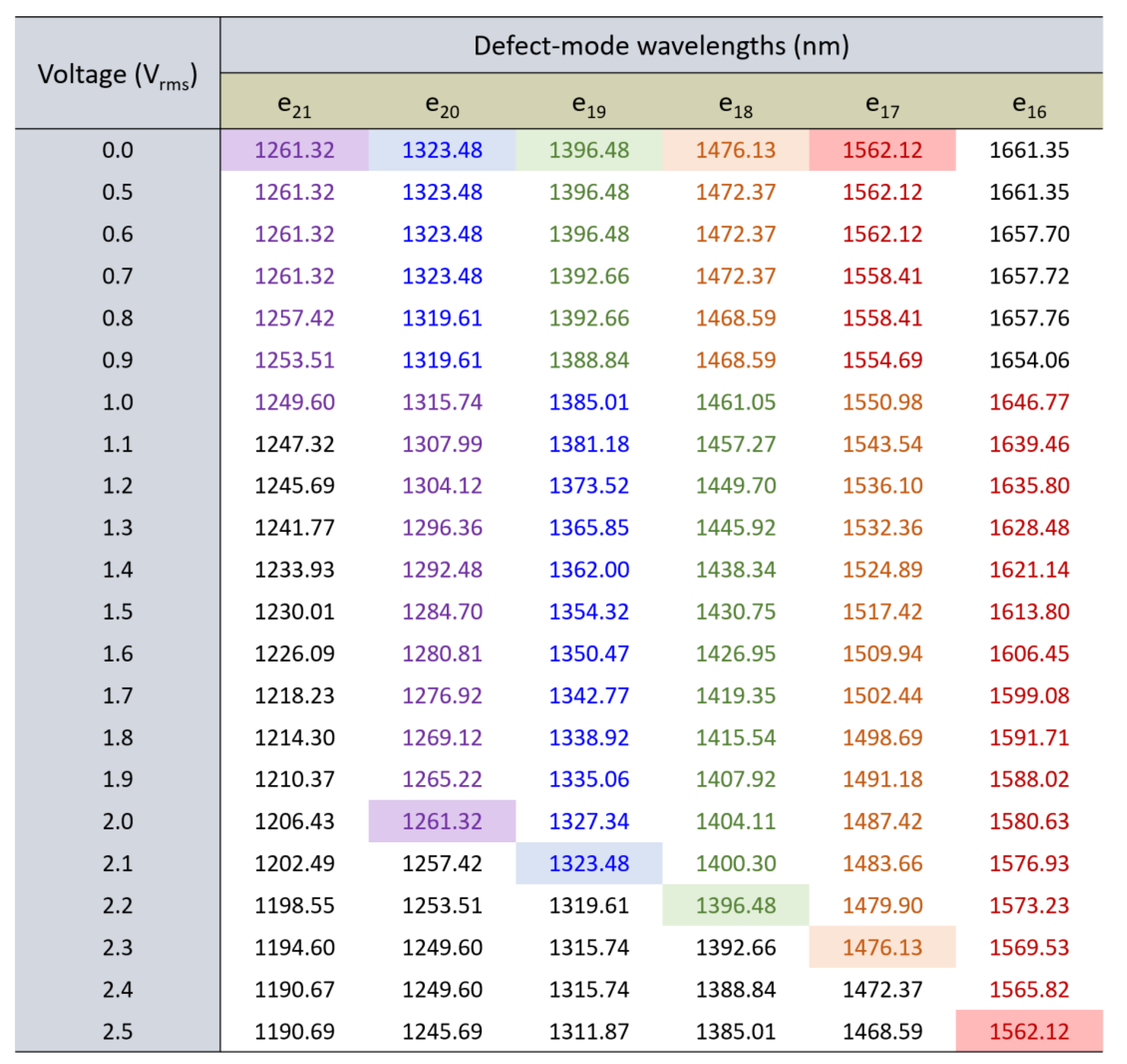The image size is (1127, 1064).
Task: Click the Defect-mode wavelengths header
Action: tap(661, 46)
